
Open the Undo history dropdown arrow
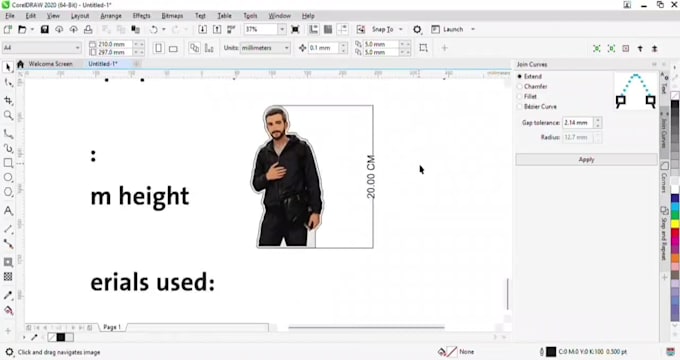tap(163, 29)
